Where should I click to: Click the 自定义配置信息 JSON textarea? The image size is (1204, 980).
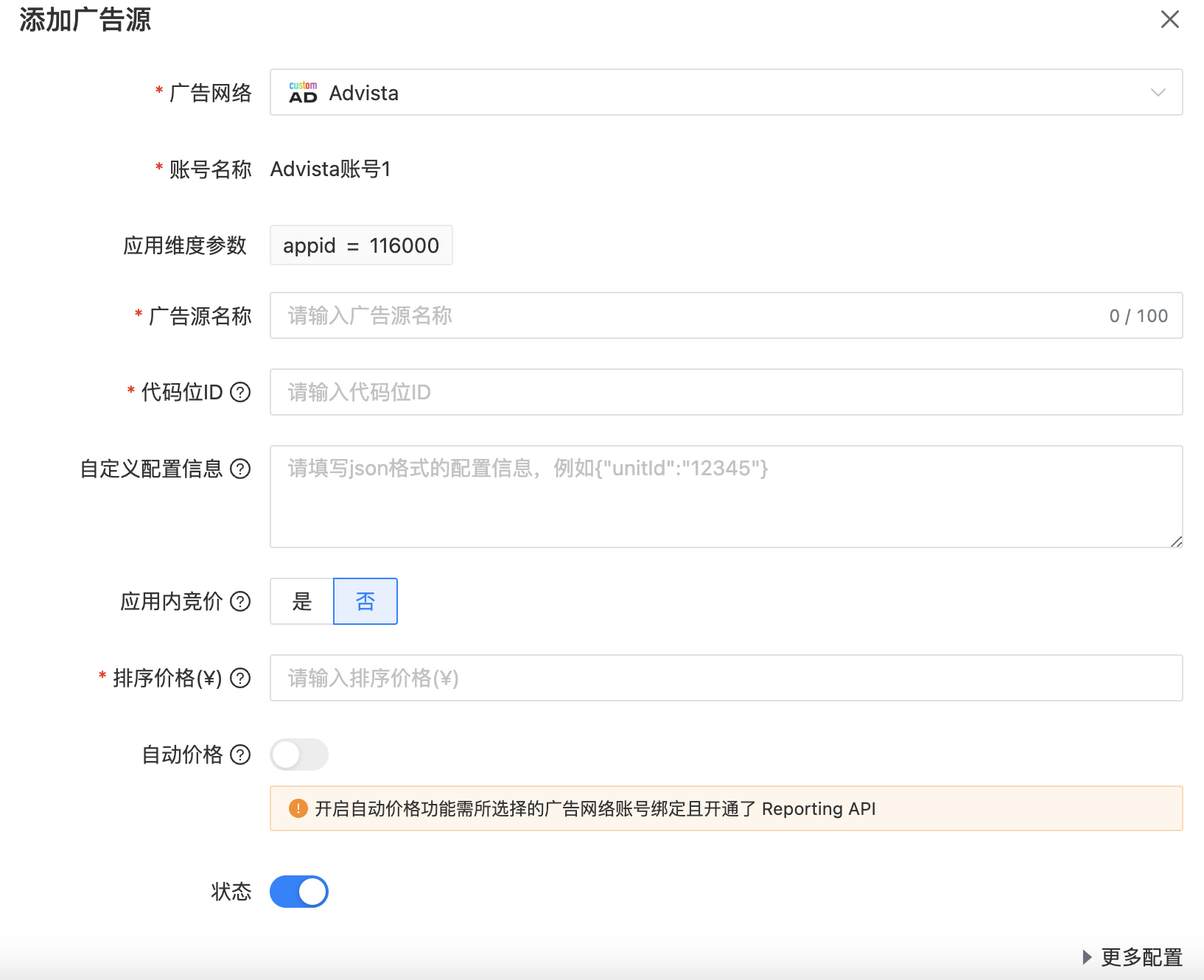(726, 497)
